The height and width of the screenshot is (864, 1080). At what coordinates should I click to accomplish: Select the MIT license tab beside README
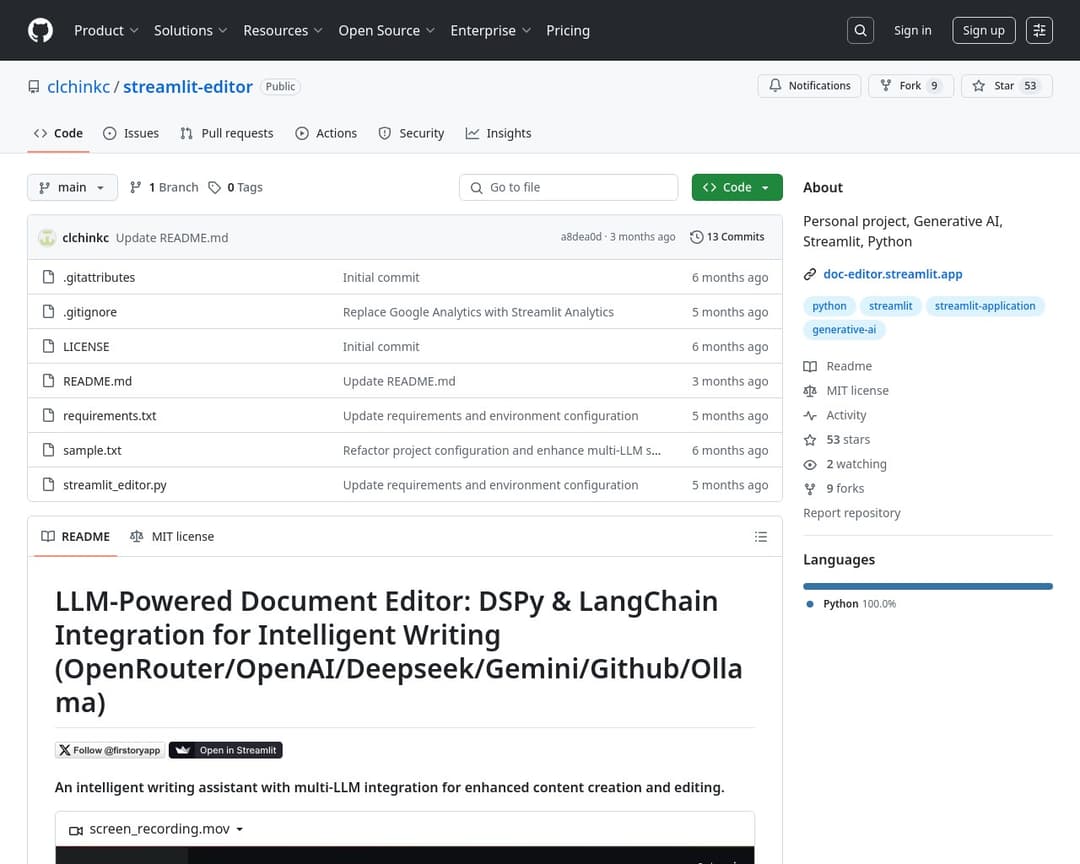172,537
